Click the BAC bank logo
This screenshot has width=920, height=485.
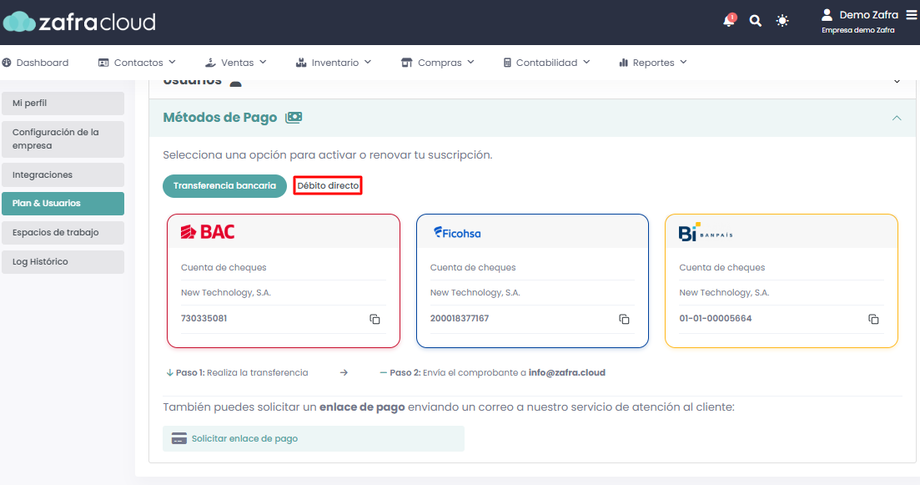click(x=208, y=232)
